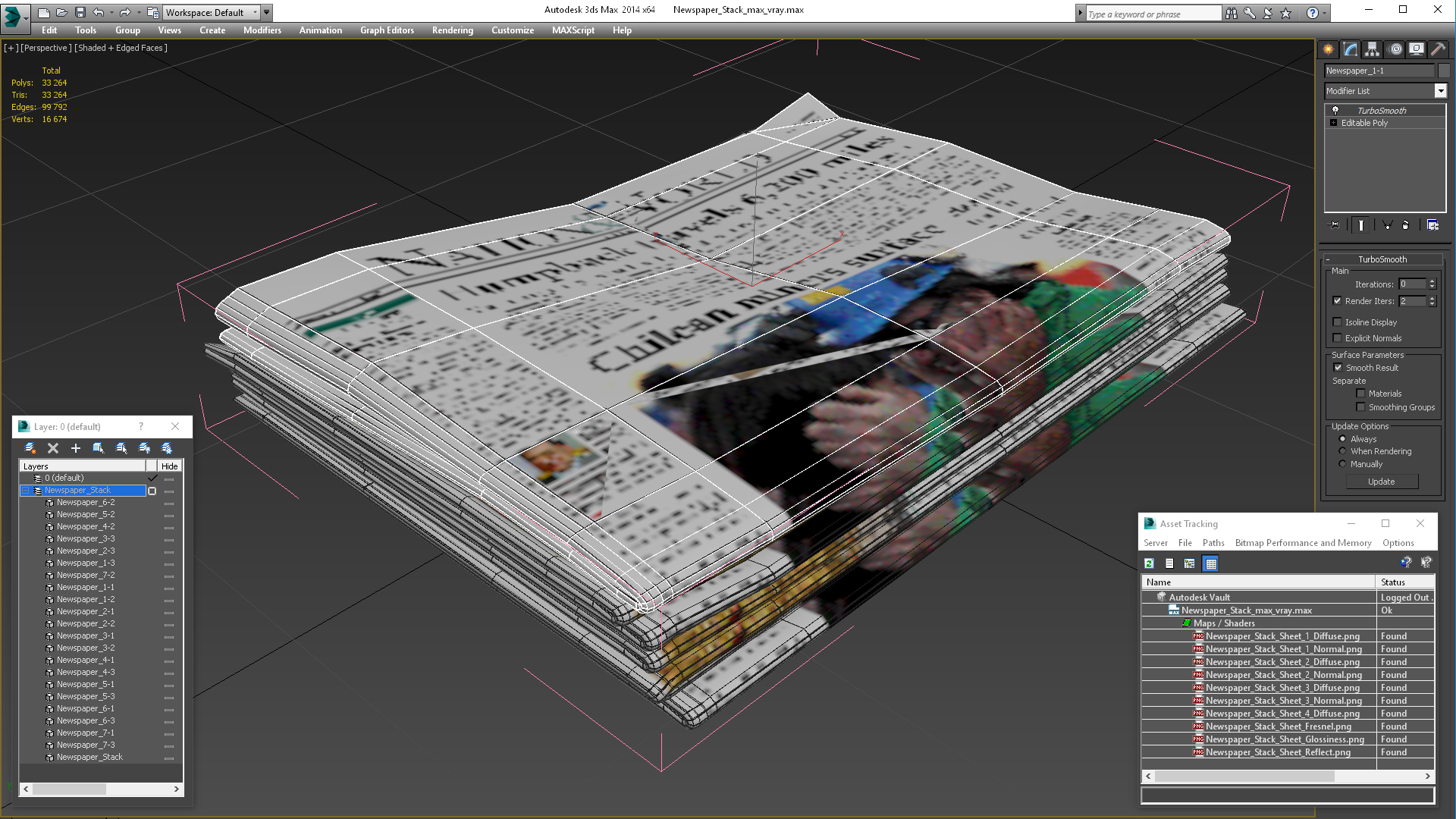Click the binoculars search icon

(x=1231, y=13)
